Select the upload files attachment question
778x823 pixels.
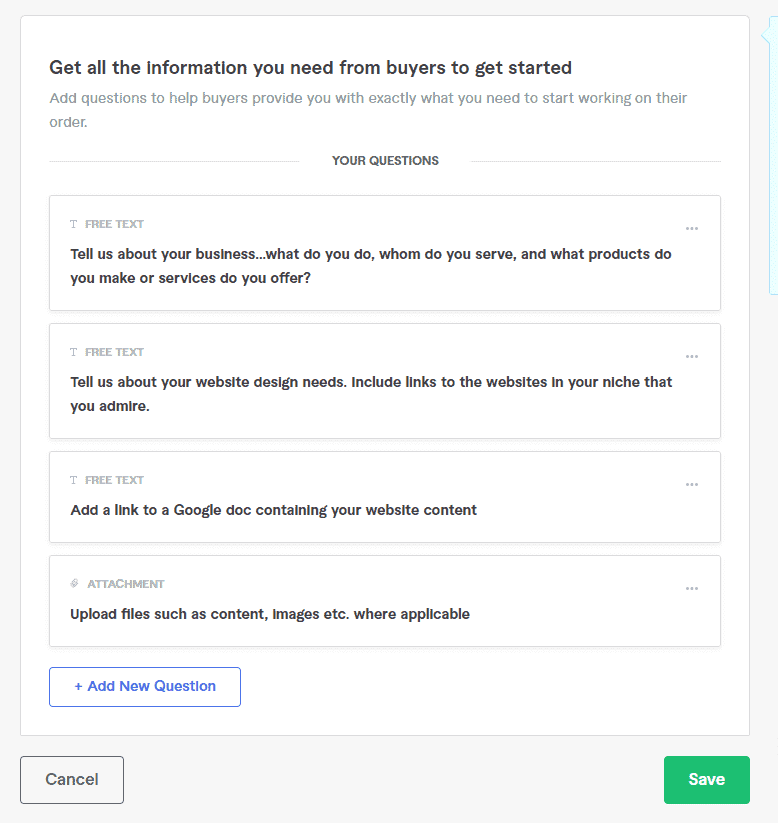pos(385,601)
